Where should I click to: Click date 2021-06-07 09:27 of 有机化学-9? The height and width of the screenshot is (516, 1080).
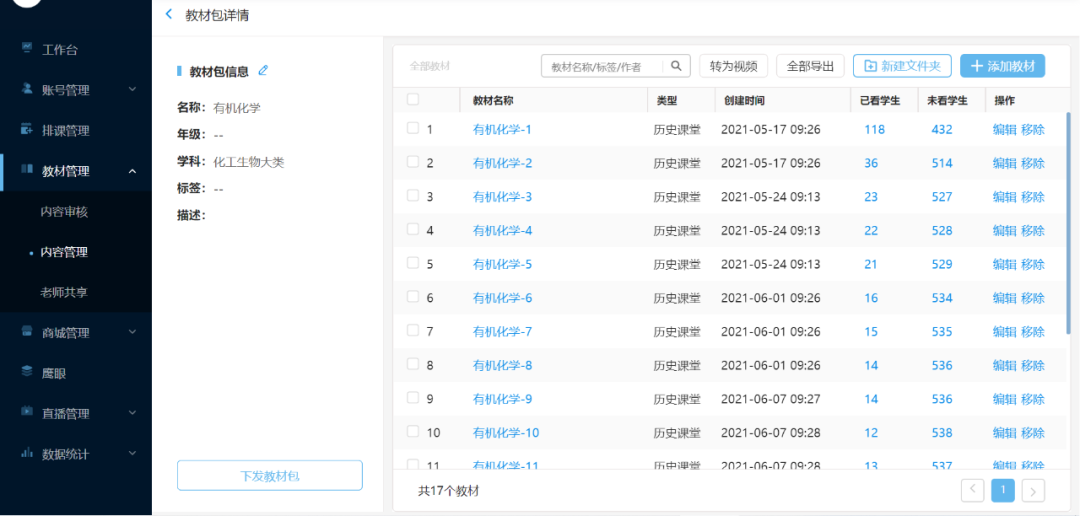(771, 400)
